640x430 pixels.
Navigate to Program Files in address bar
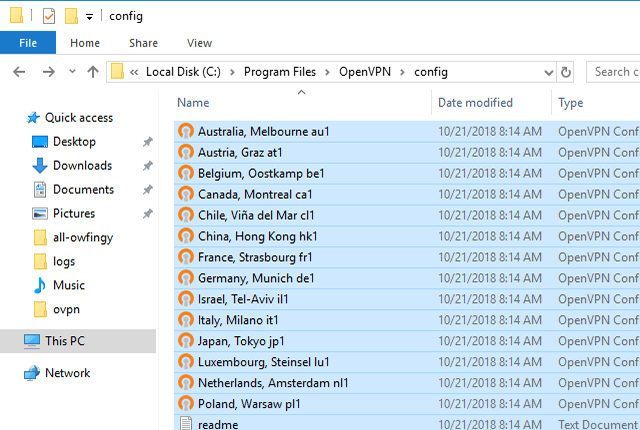pos(280,72)
